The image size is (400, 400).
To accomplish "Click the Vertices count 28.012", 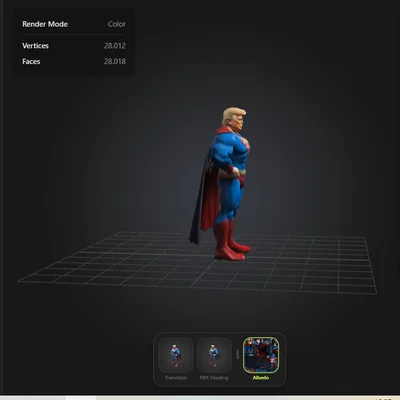I will coord(115,46).
